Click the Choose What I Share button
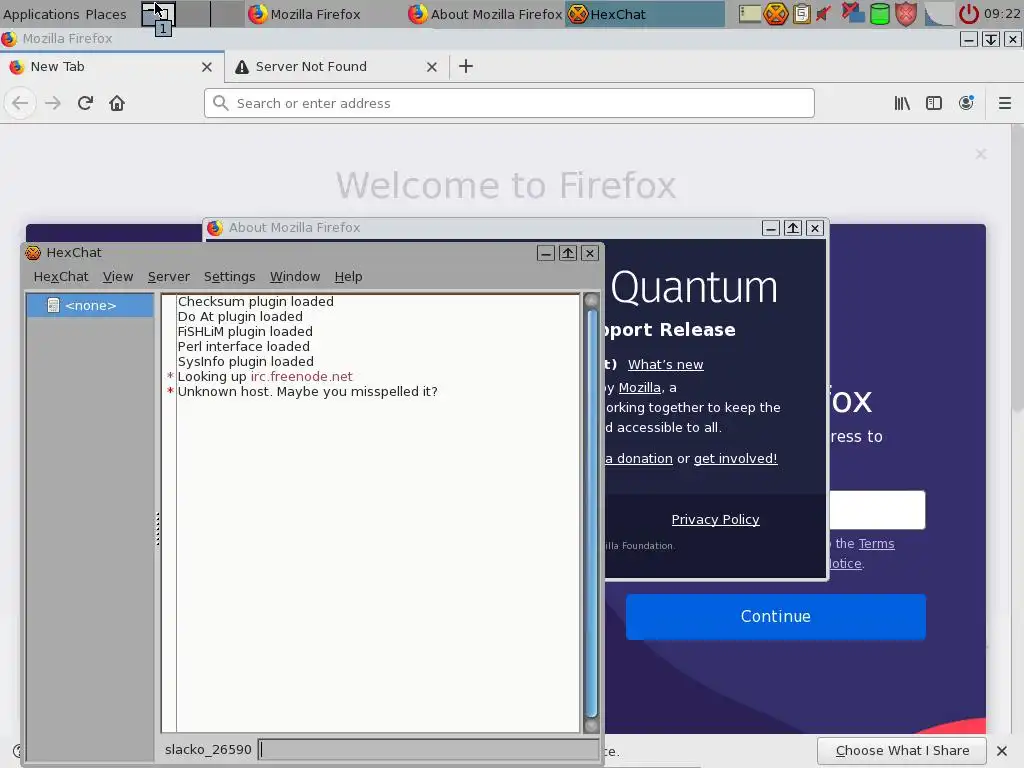Screen dimensions: 1024x768 (902, 750)
